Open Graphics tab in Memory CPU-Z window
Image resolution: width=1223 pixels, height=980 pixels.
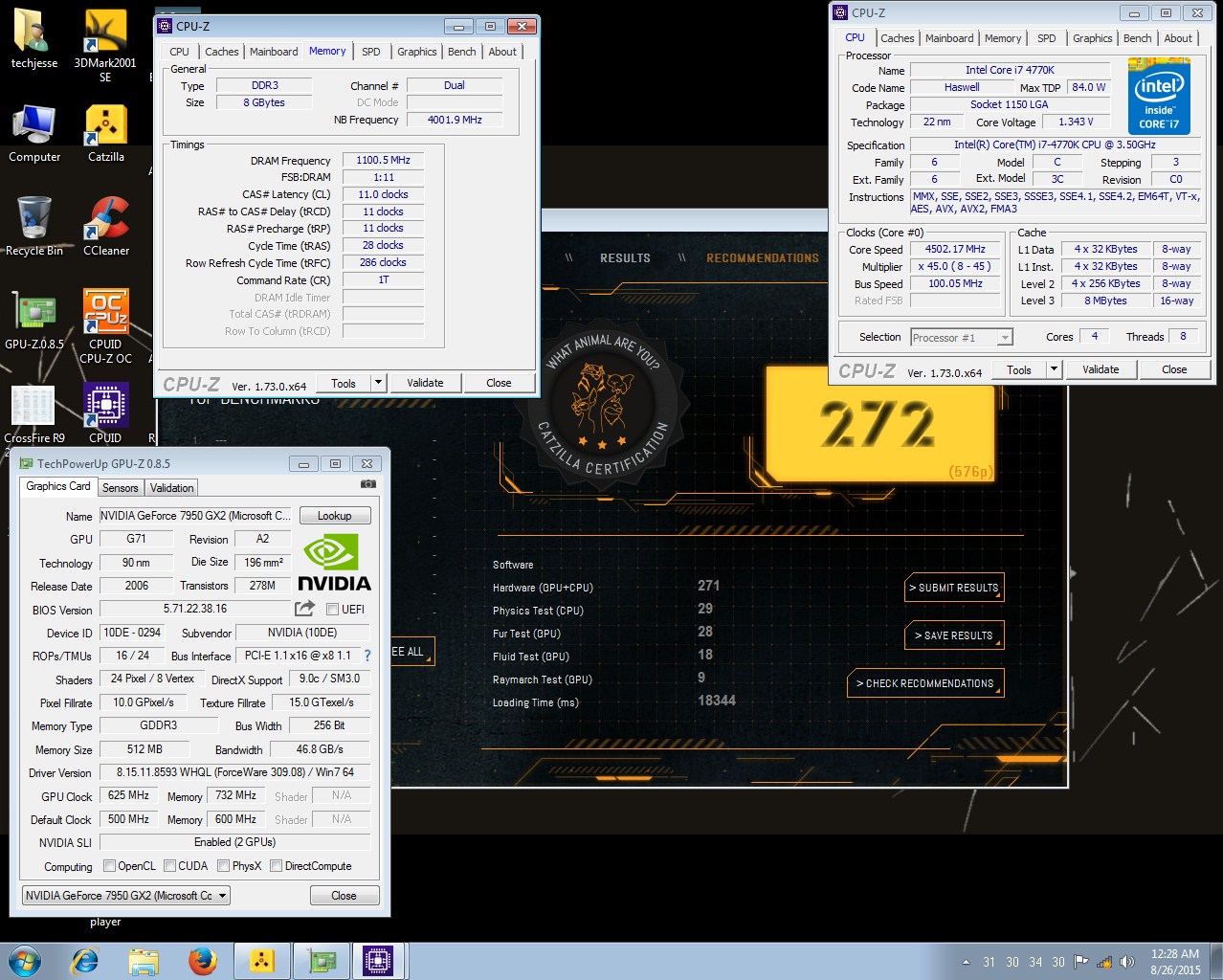417,52
